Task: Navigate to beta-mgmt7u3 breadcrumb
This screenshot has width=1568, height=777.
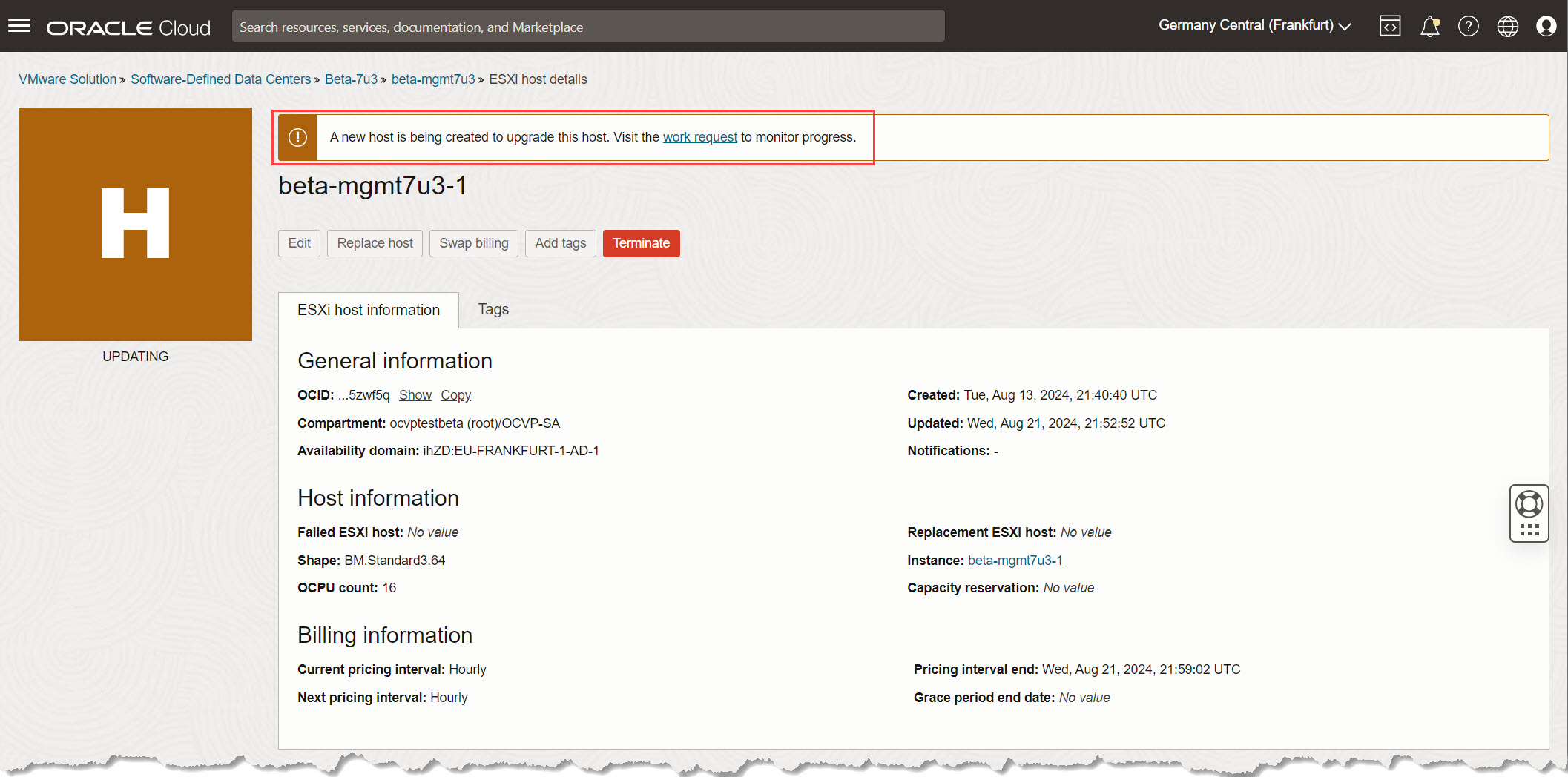Action: (433, 79)
